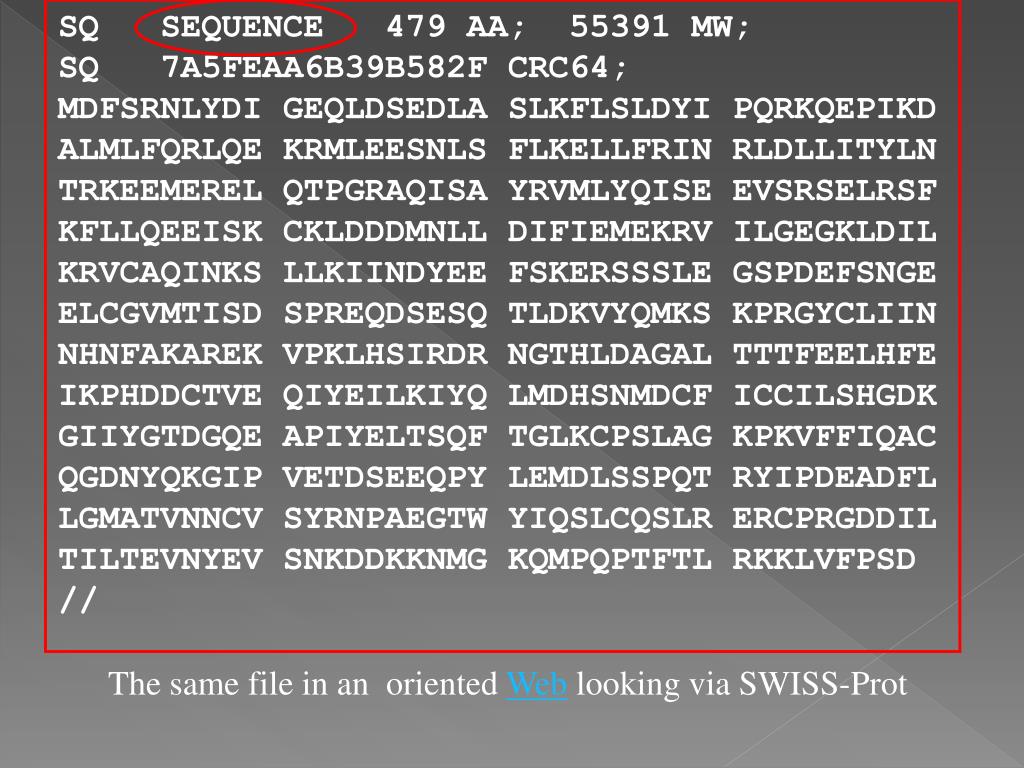Click sequence block SLKFLSLDYI
Viewport: 1024px width, 768px height.
(x=610, y=109)
